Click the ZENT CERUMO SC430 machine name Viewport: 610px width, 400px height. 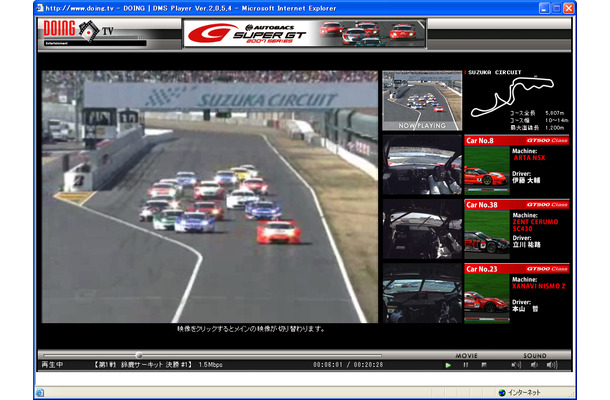(535, 225)
